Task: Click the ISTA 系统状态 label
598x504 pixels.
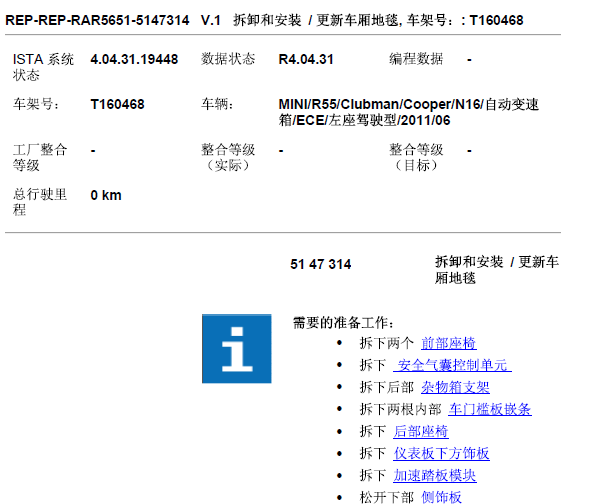Action: tap(43, 67)
